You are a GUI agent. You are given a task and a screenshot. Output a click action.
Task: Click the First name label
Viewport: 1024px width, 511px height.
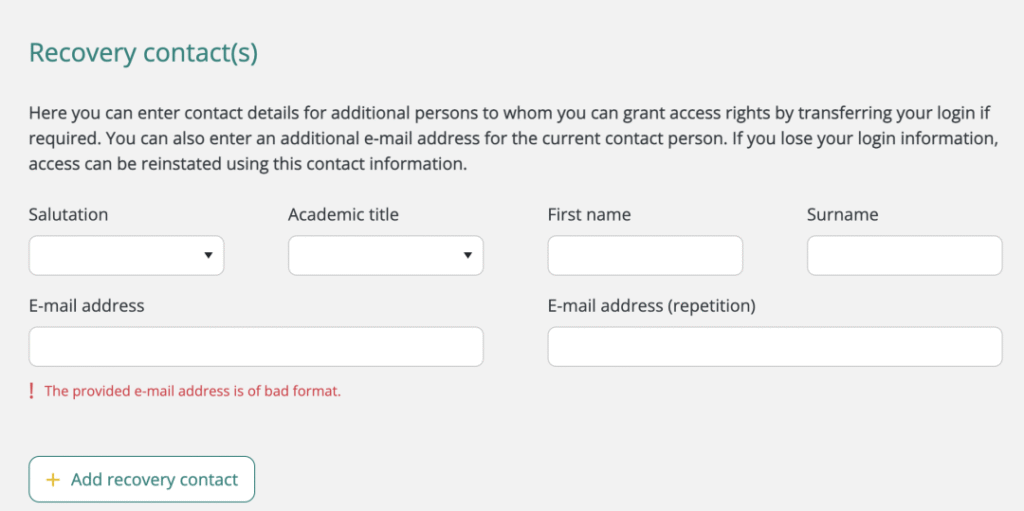click(x=589, y=215)
